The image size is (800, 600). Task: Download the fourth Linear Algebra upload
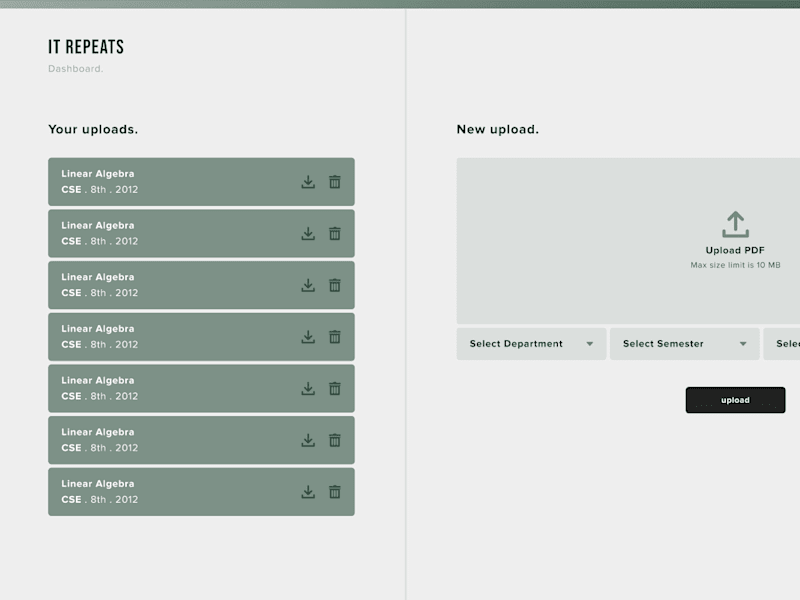308,337
